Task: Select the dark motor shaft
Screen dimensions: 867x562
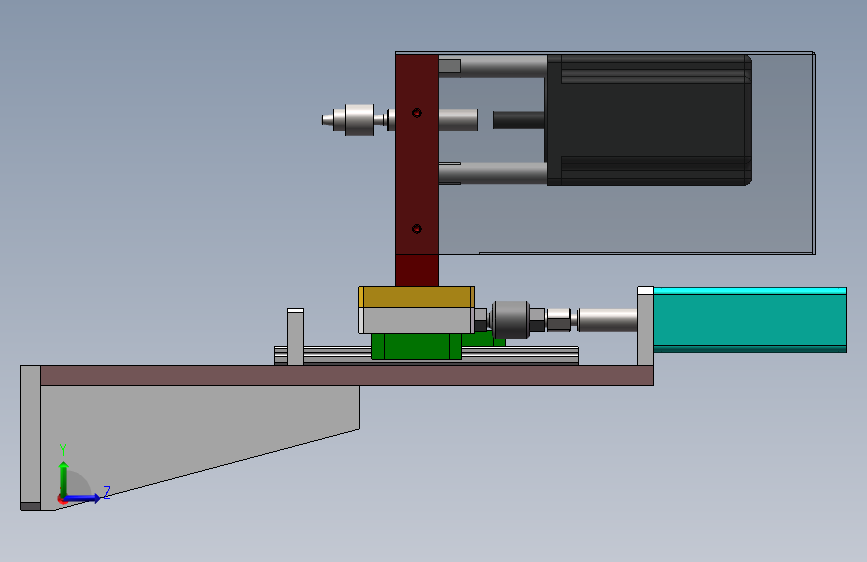Action: [x=519, y=120]
